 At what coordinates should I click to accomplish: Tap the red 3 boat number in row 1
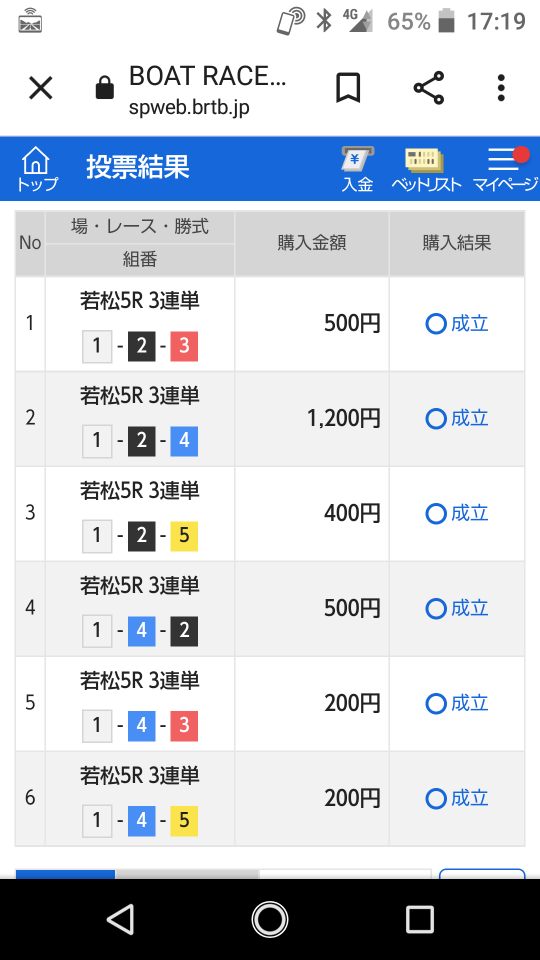coord(184,347)
